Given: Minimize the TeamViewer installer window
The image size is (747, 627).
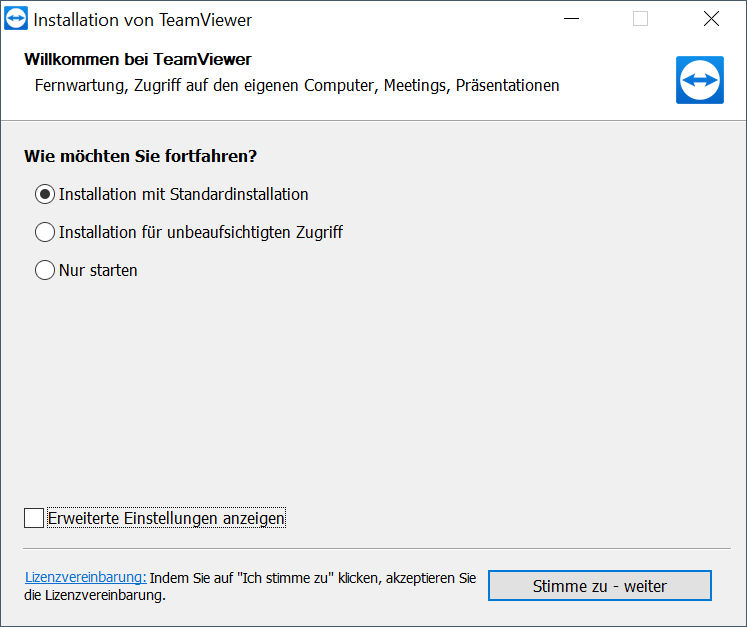Looking at the screenshot, I should tap(571, 19).
